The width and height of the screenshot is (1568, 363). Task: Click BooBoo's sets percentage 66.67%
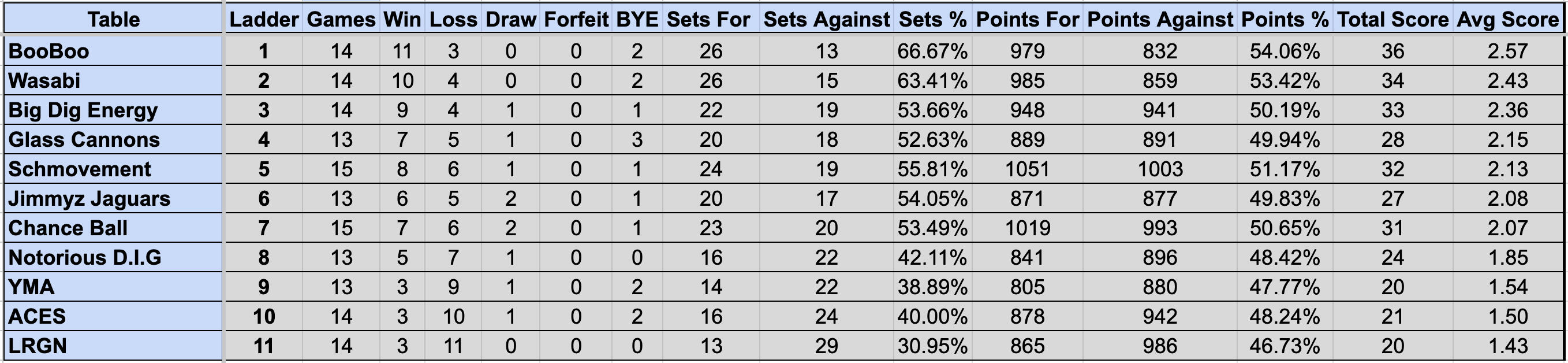(x=932, y=50)
